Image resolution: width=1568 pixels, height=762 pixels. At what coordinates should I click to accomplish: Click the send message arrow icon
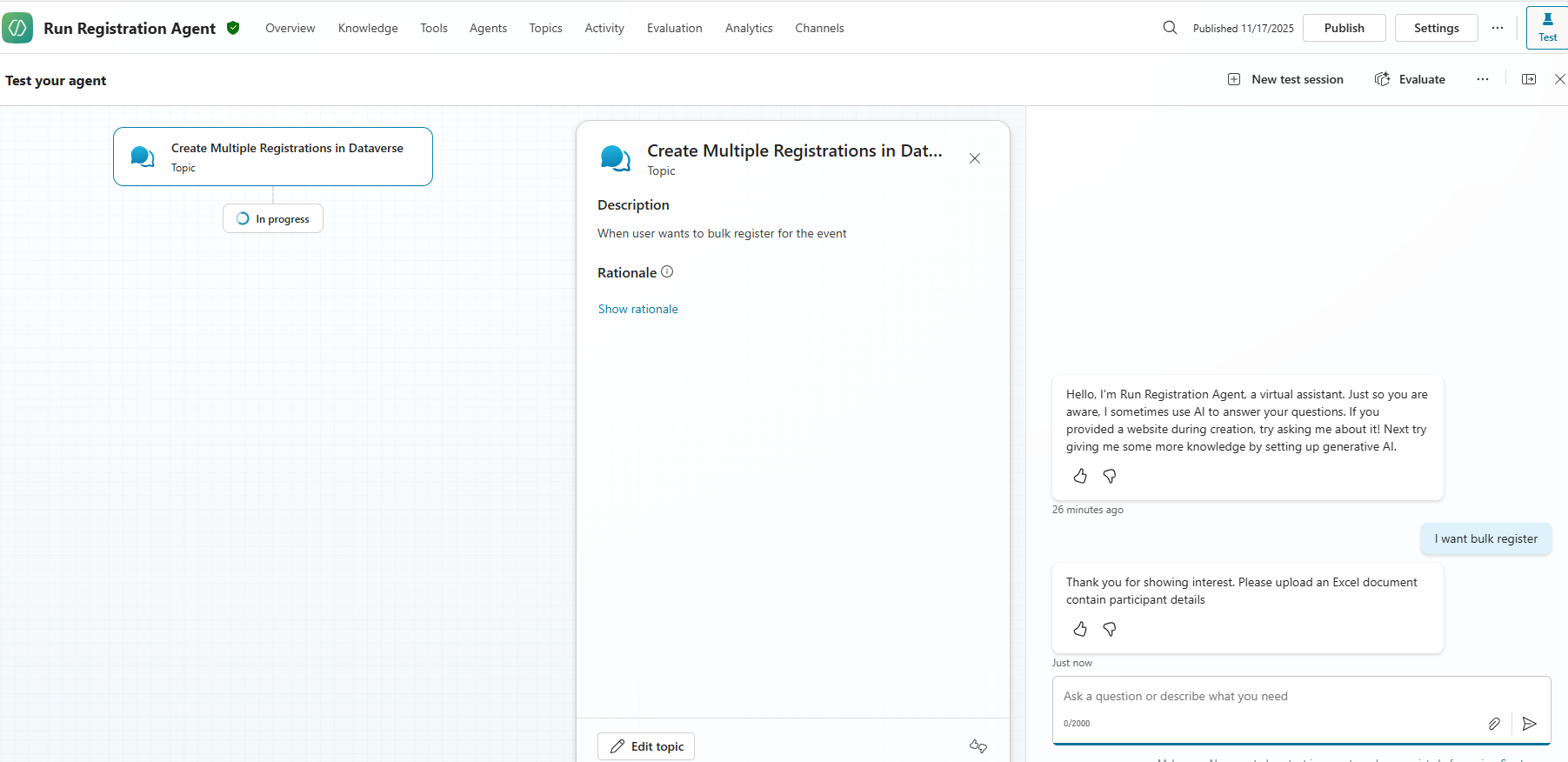click(1530, 724)
